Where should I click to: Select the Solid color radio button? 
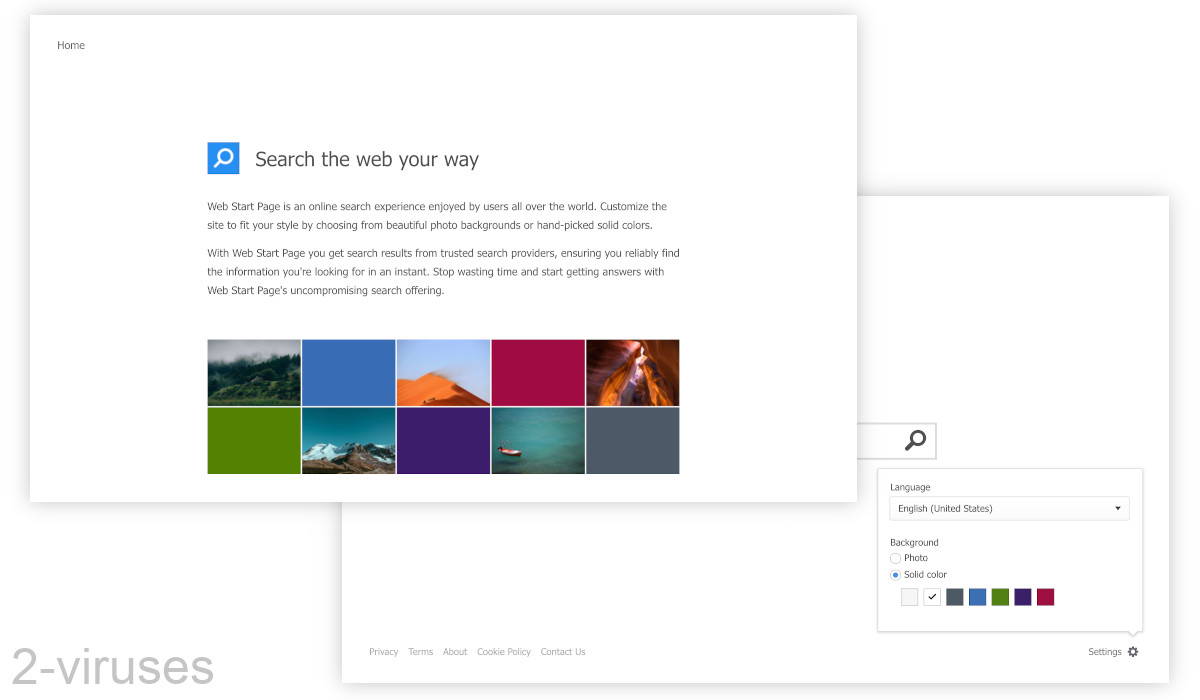[x=895, y=574]
